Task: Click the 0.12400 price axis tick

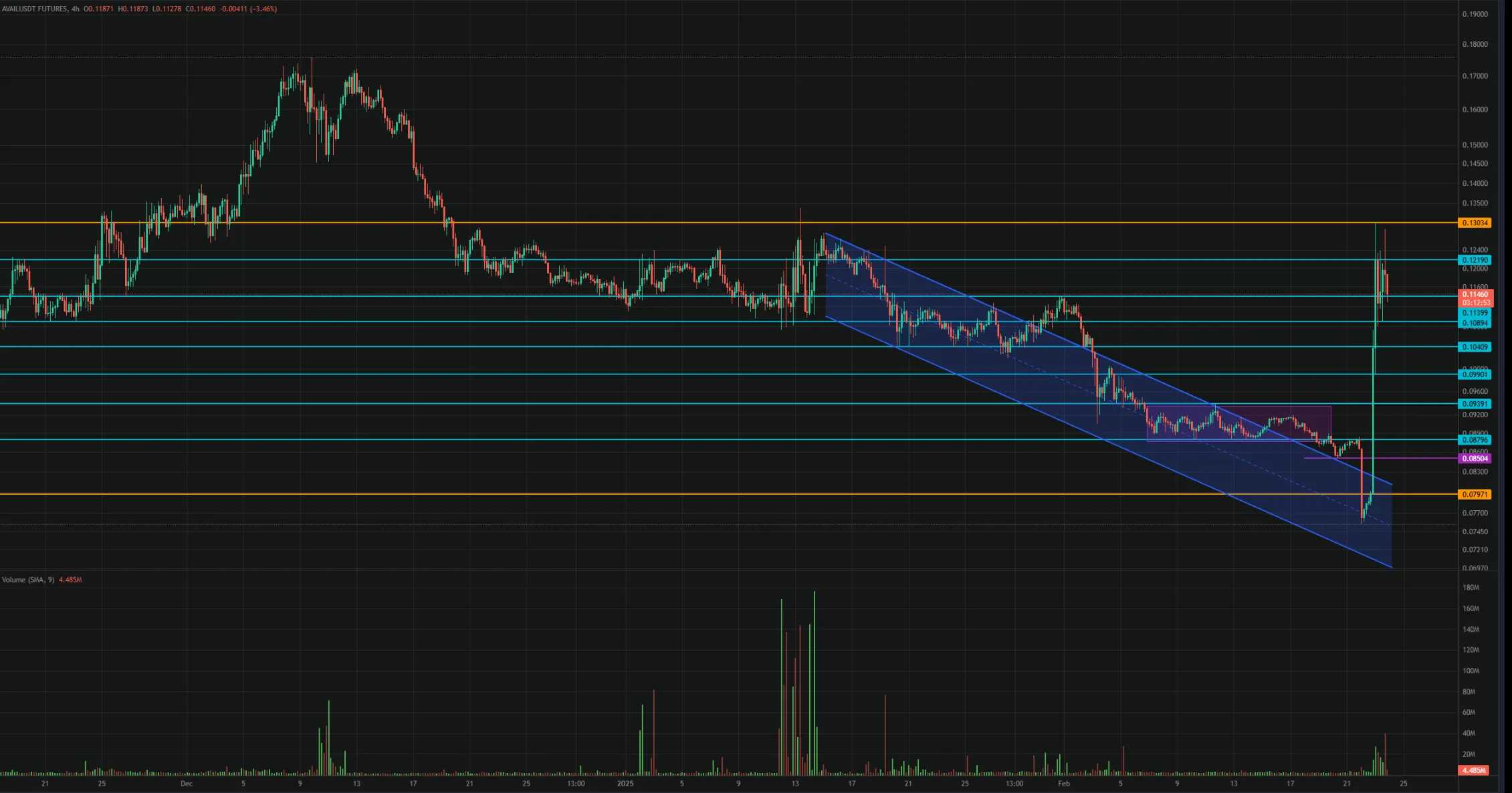Action: click(1475, 250)
